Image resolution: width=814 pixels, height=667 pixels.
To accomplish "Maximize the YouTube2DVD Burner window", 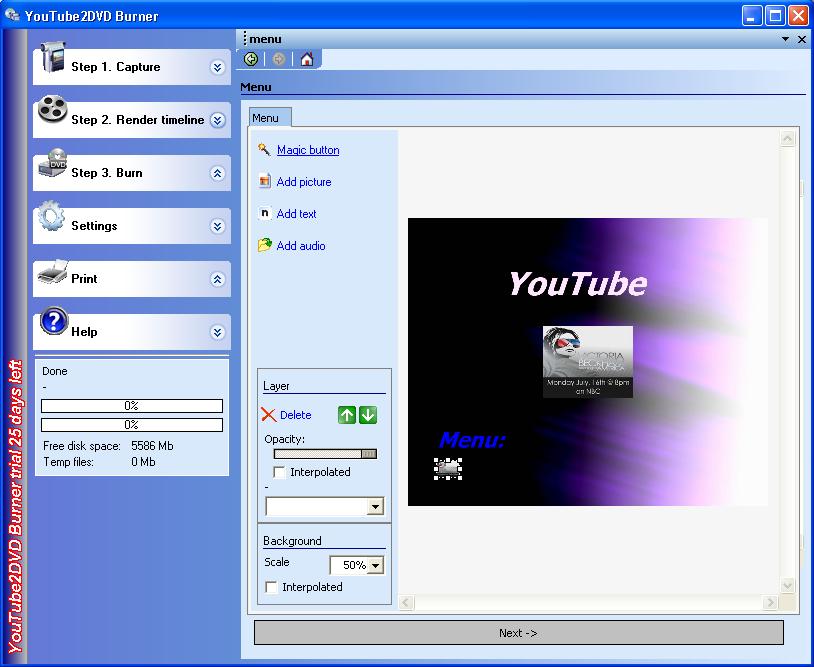I will coord(775,16).
